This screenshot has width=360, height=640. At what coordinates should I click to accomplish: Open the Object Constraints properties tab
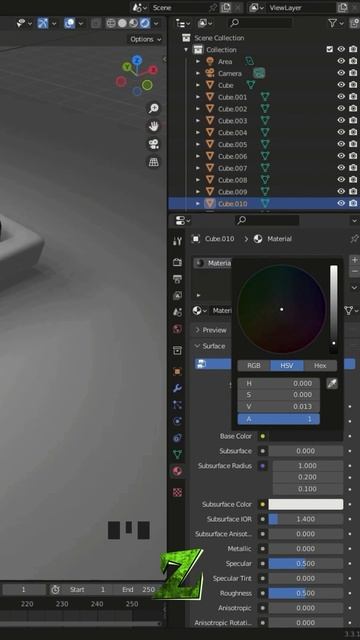[177, 438]
